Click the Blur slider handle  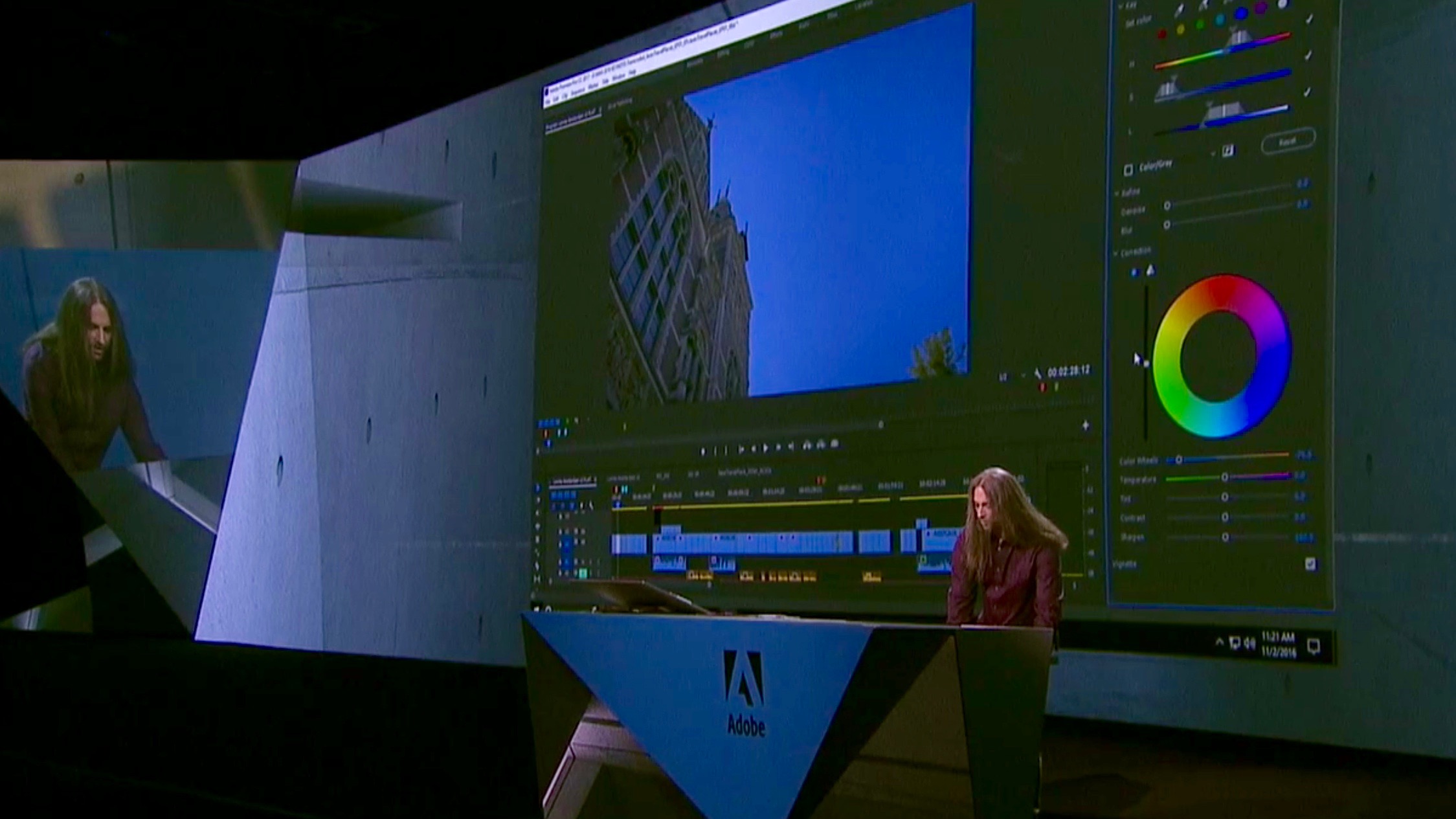click(x=1167, y=225)
